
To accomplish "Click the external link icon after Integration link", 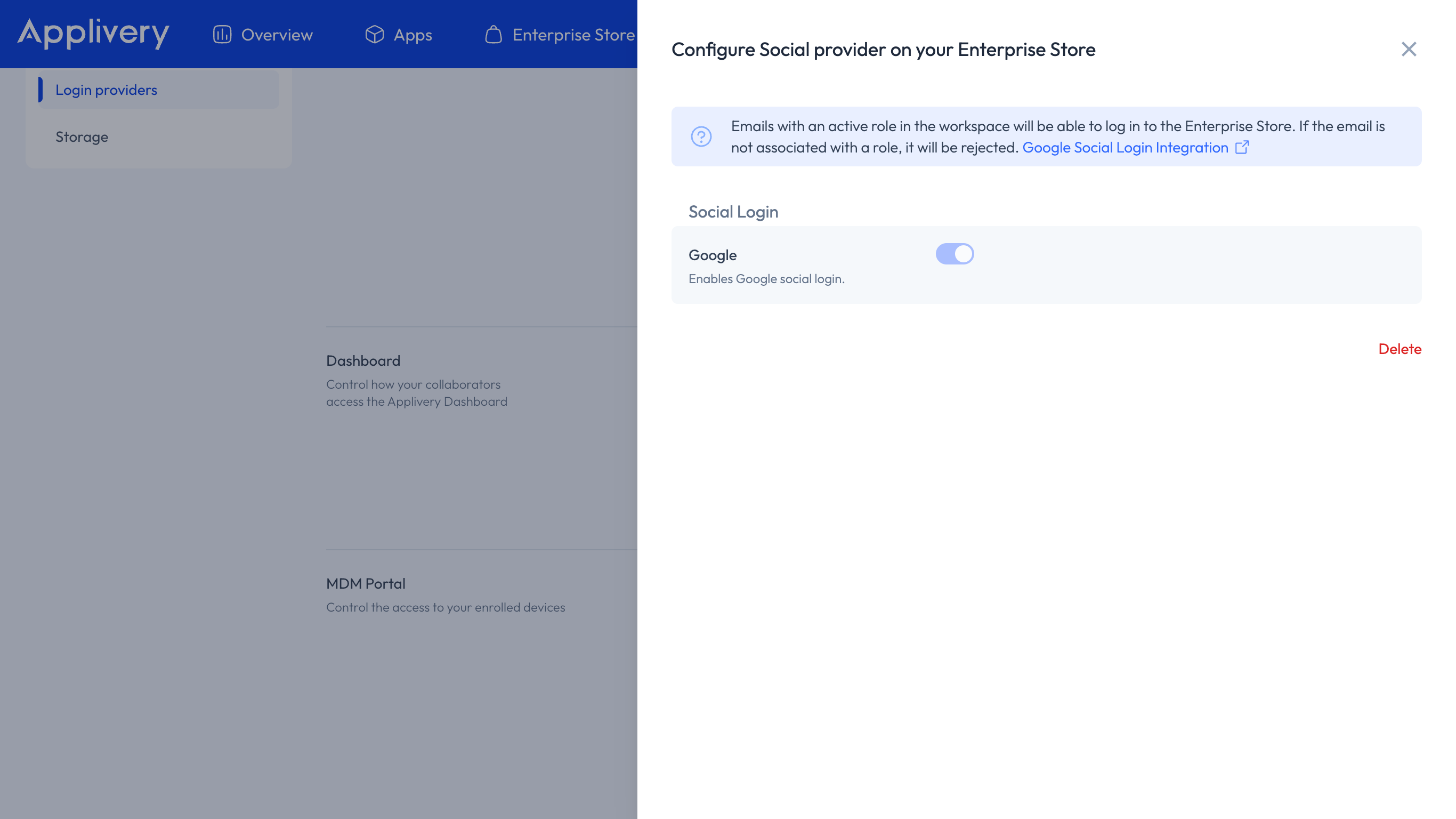I will point(1243,147).
